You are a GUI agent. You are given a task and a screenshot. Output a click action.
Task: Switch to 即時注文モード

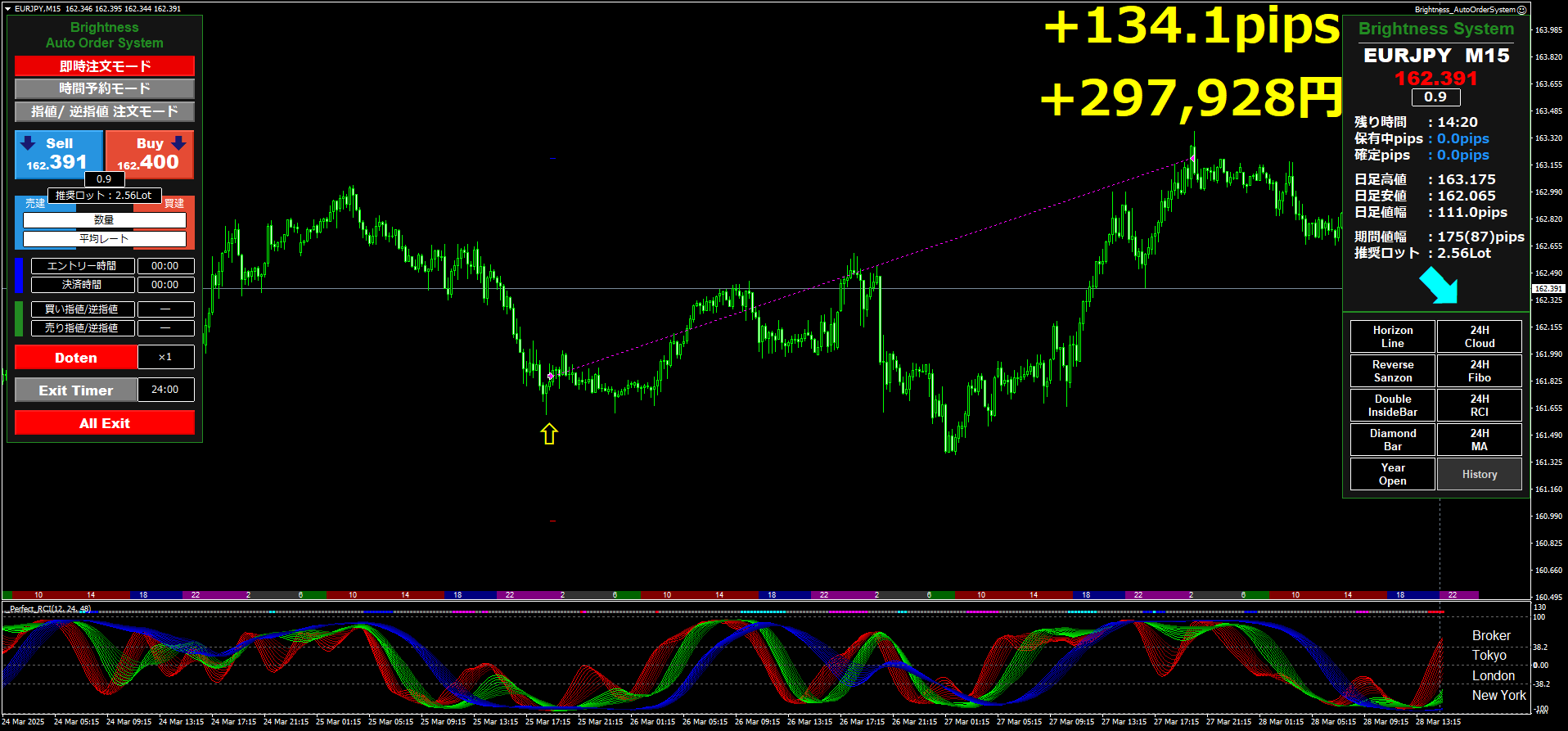105,65
